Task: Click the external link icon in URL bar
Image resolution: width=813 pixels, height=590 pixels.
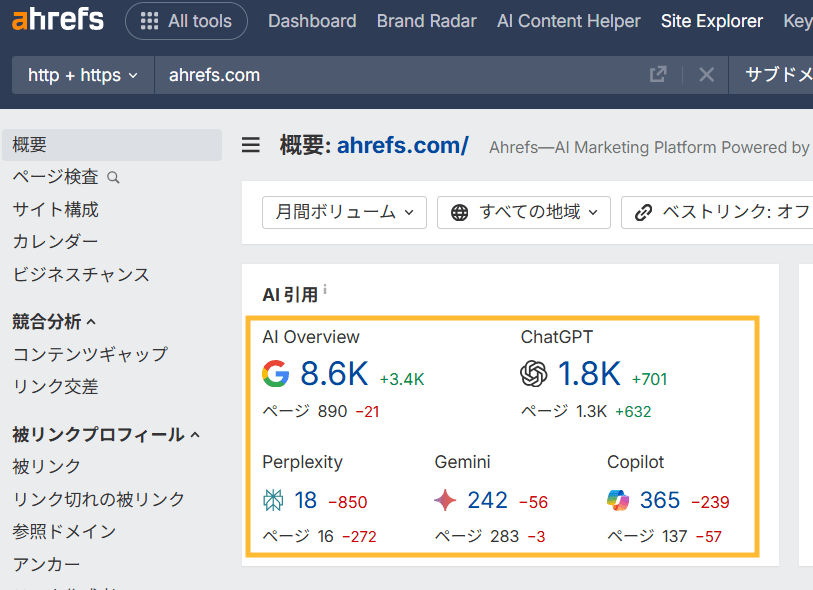Action: pyautogui.click(x=658, y=74)
